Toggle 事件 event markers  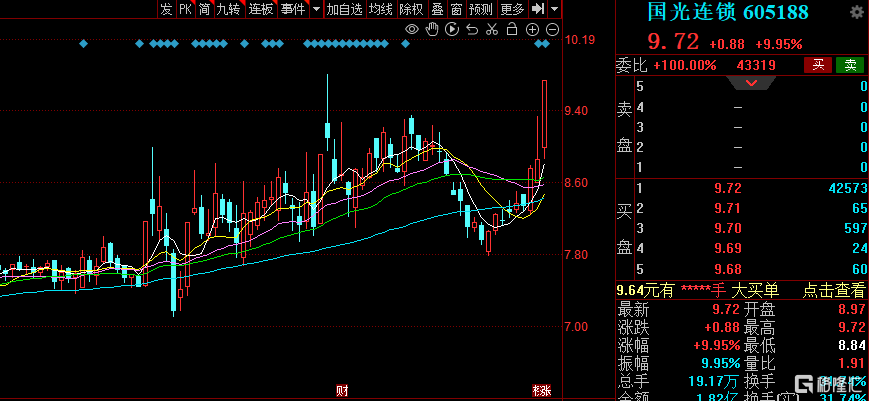[293, 9]
